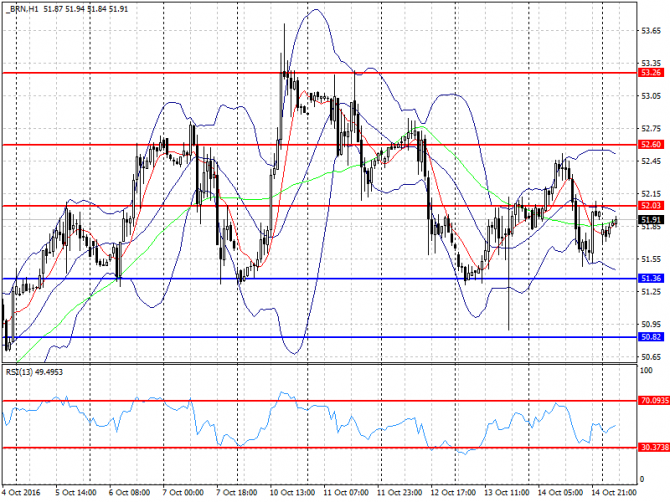This screenshot has width=670, height=502.
Task: Click the 52.03 red level price label
Action: [651, 206]
